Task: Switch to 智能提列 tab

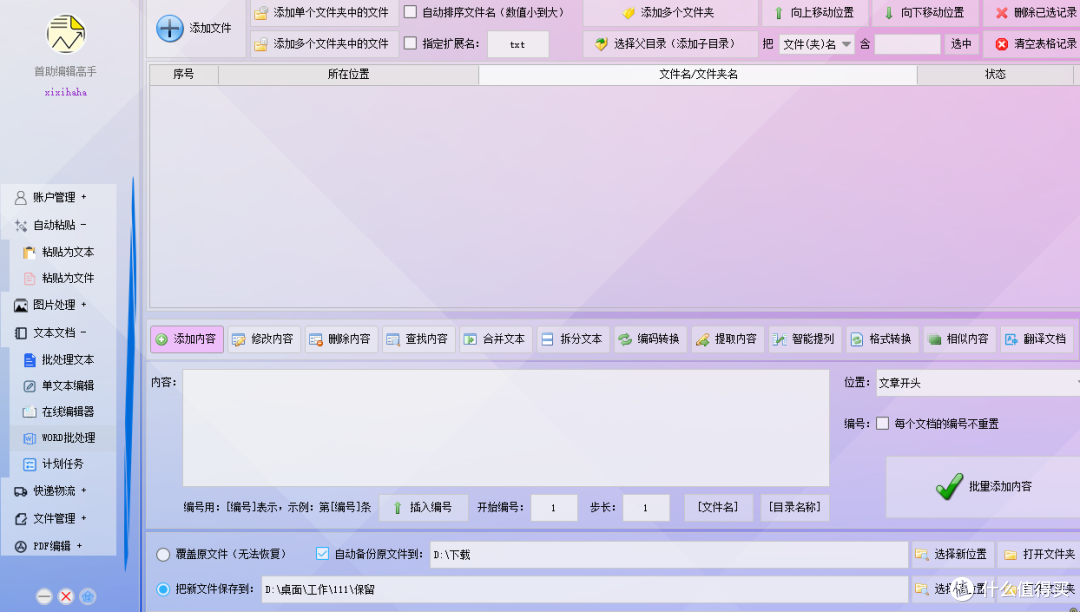Action: (805, 339)
